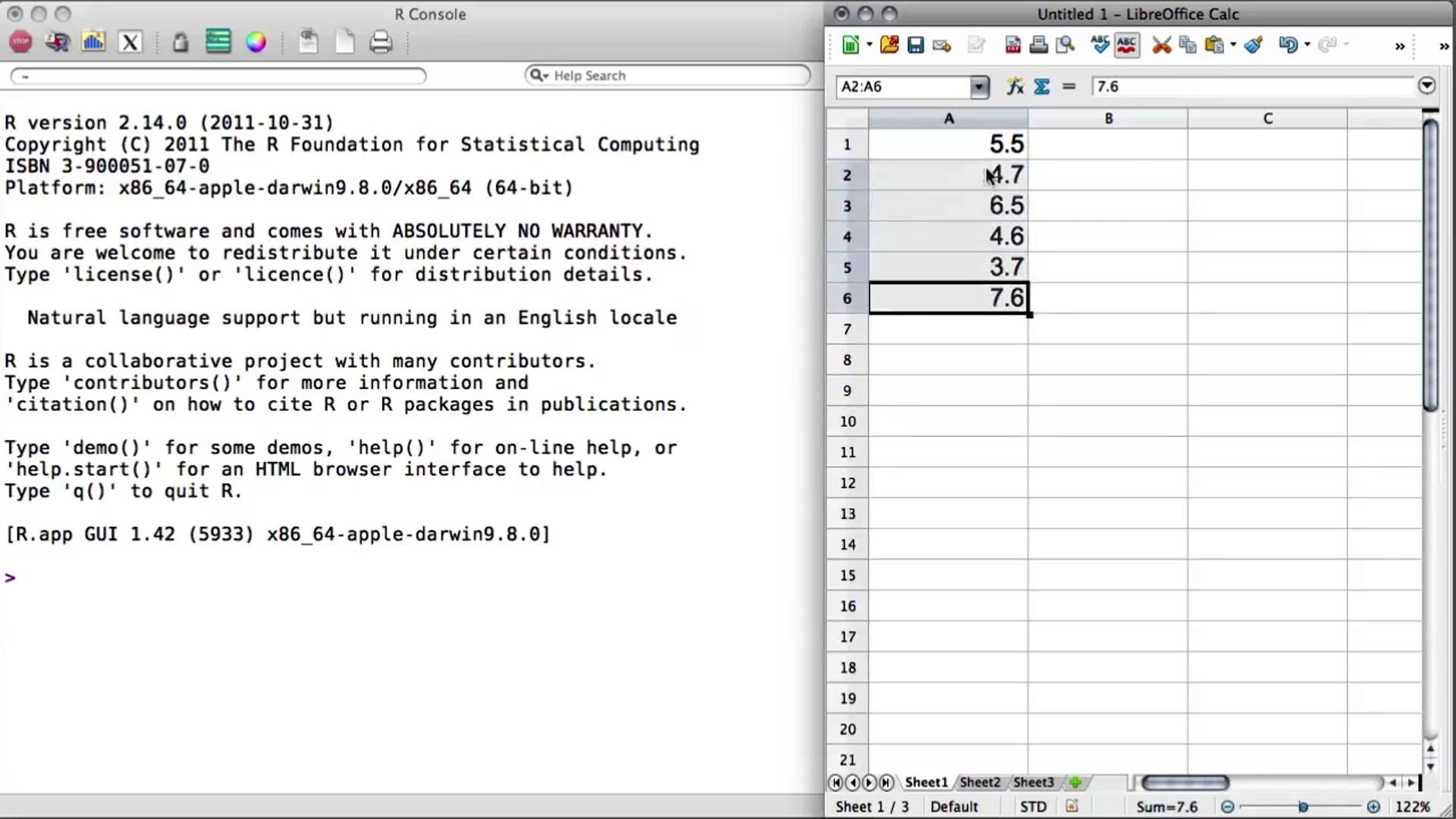
Task: Switch to the Sheet3 tab
Action: [1033, 782]
